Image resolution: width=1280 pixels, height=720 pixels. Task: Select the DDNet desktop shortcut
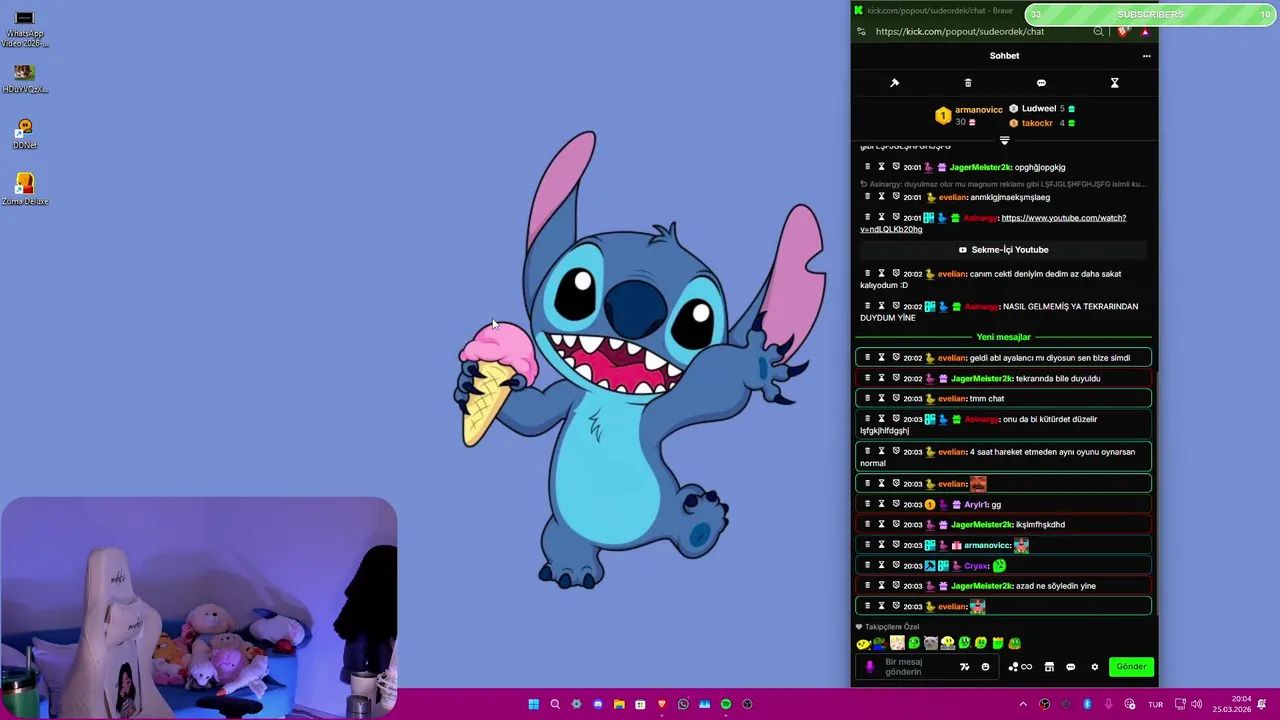[x=25, y=134]
